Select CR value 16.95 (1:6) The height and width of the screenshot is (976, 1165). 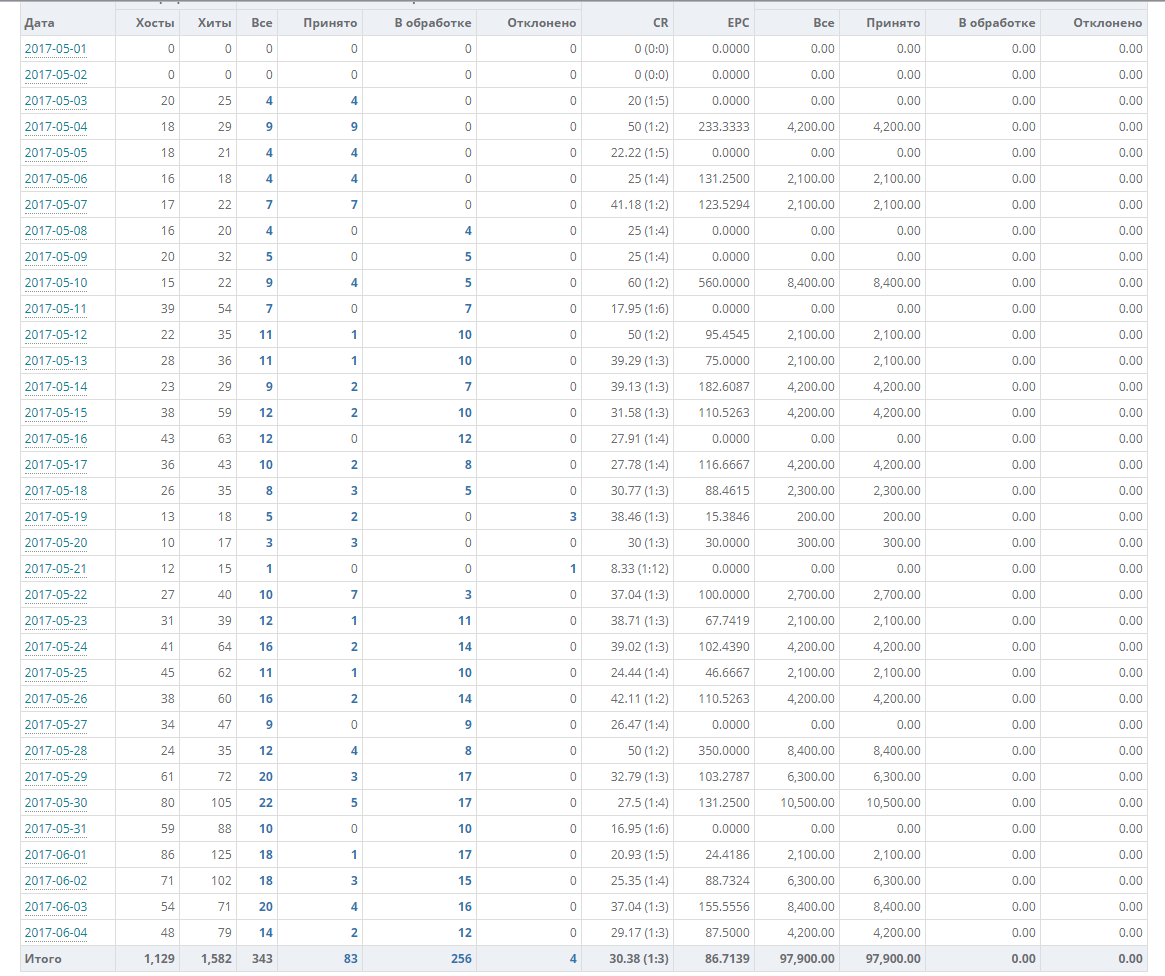pyautogui.click(x=640, y=829)
